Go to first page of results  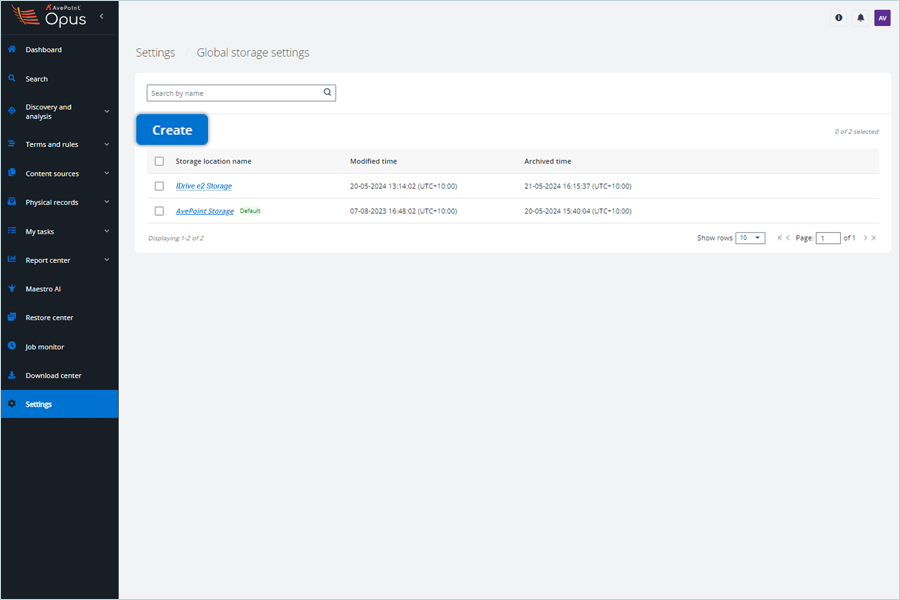[779, 238]
